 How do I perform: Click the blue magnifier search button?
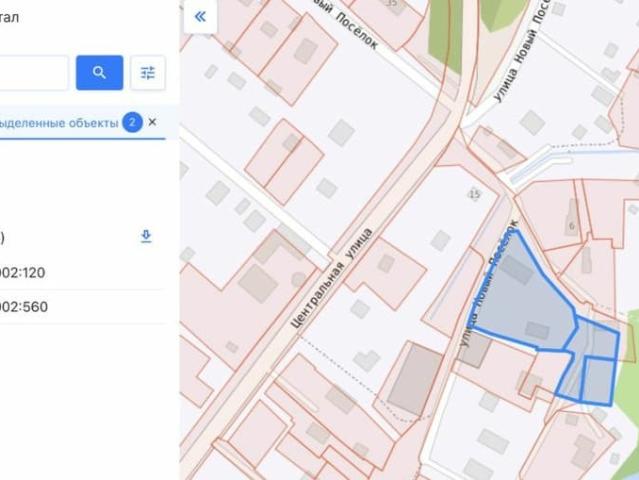coord(99,73)
